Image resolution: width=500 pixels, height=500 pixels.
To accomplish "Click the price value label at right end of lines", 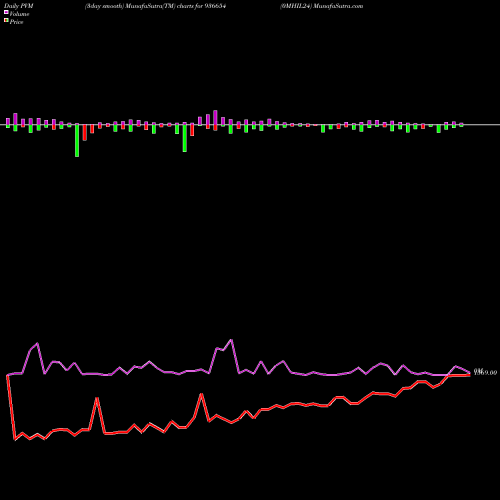I will pyautogui.click(x=485, y=372).
